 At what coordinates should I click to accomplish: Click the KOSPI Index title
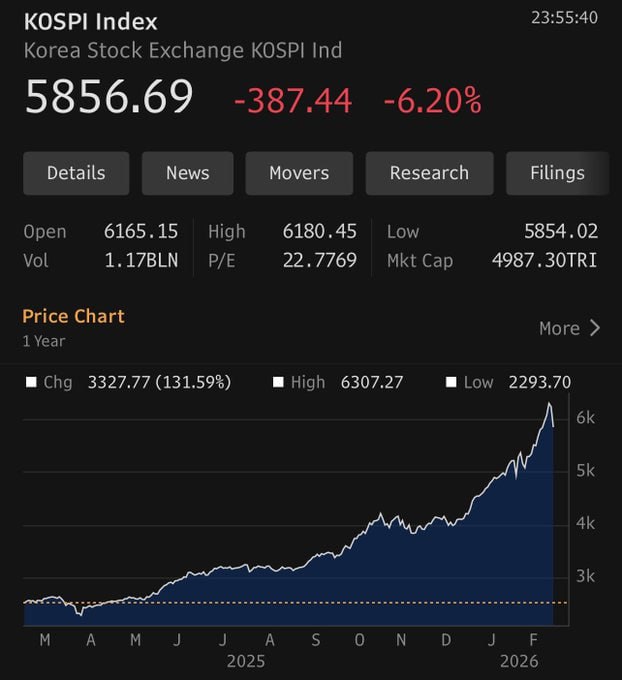pyautogui.click(x=91, y=22)
